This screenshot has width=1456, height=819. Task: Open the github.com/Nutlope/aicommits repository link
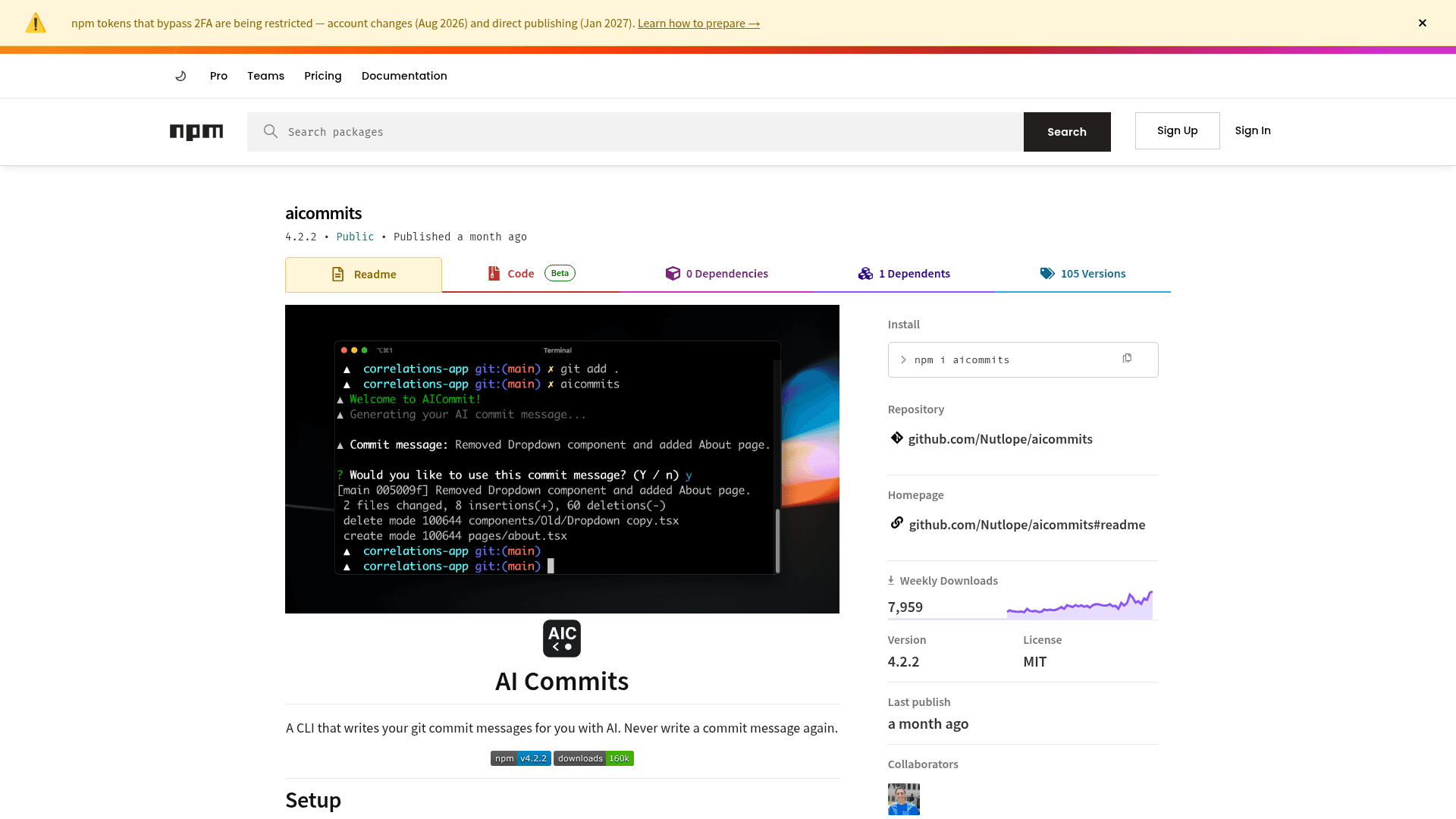tap(1000, 439)
